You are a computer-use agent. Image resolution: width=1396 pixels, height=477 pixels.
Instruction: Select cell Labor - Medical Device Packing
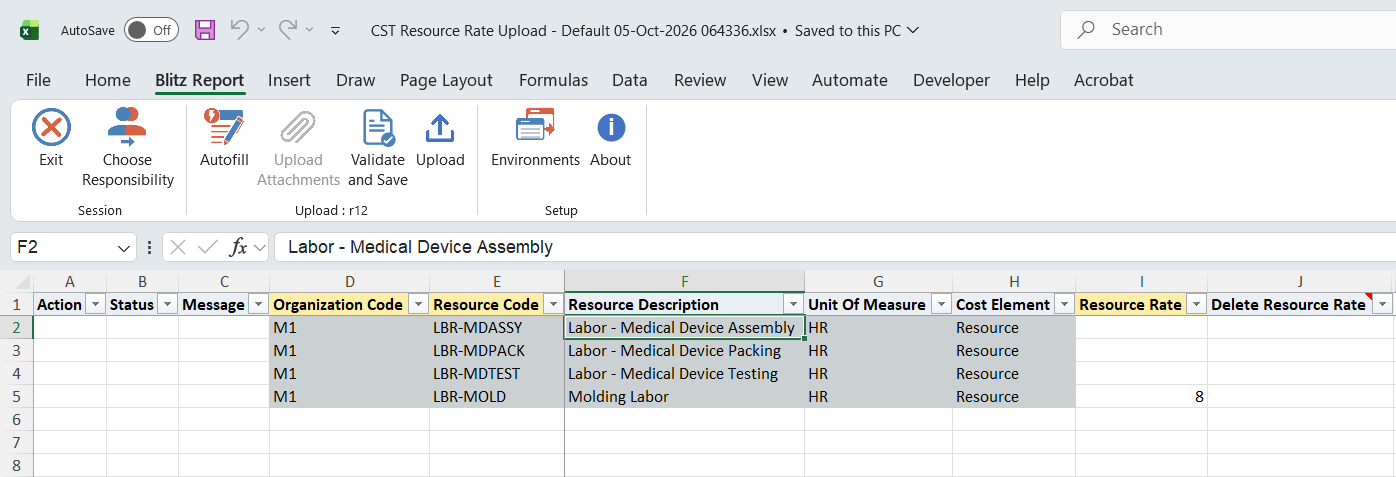point(685,351)
